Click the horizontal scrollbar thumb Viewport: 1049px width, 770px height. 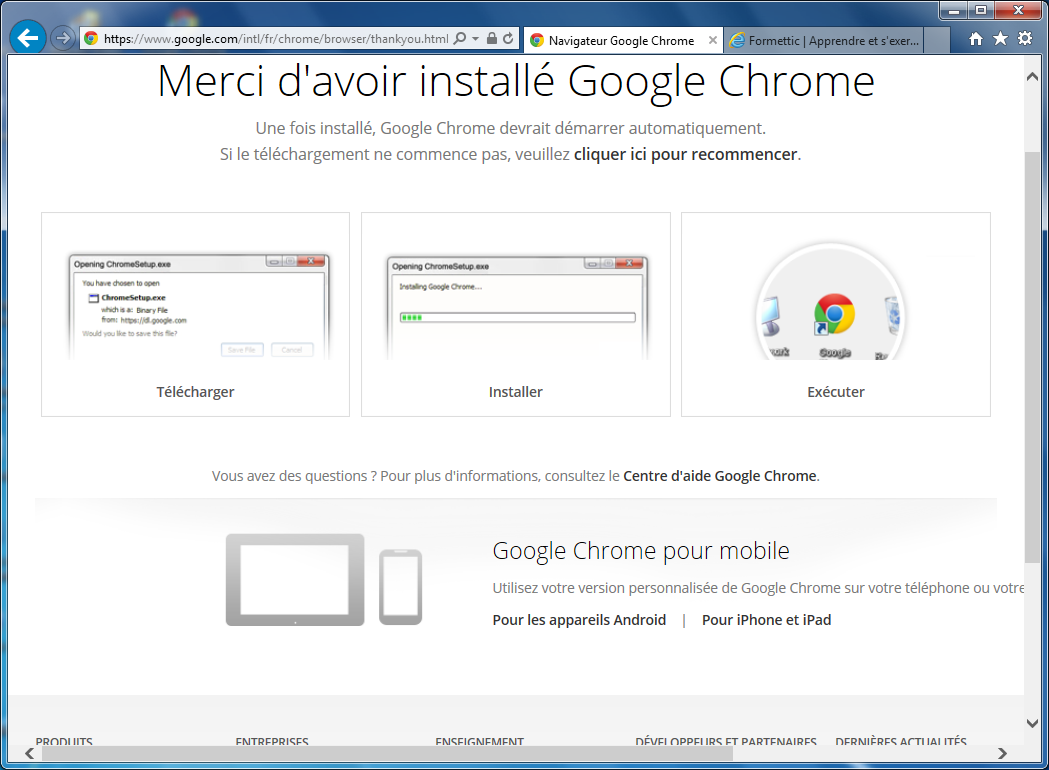coord(387,753)
